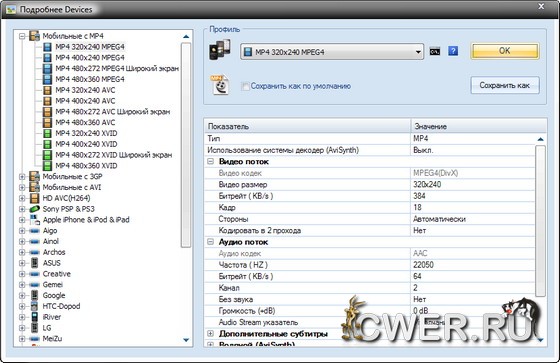This screenshot has height=363, width=560.
Task: Click the device tree scroll-down arrow
Action: point(186,340)
